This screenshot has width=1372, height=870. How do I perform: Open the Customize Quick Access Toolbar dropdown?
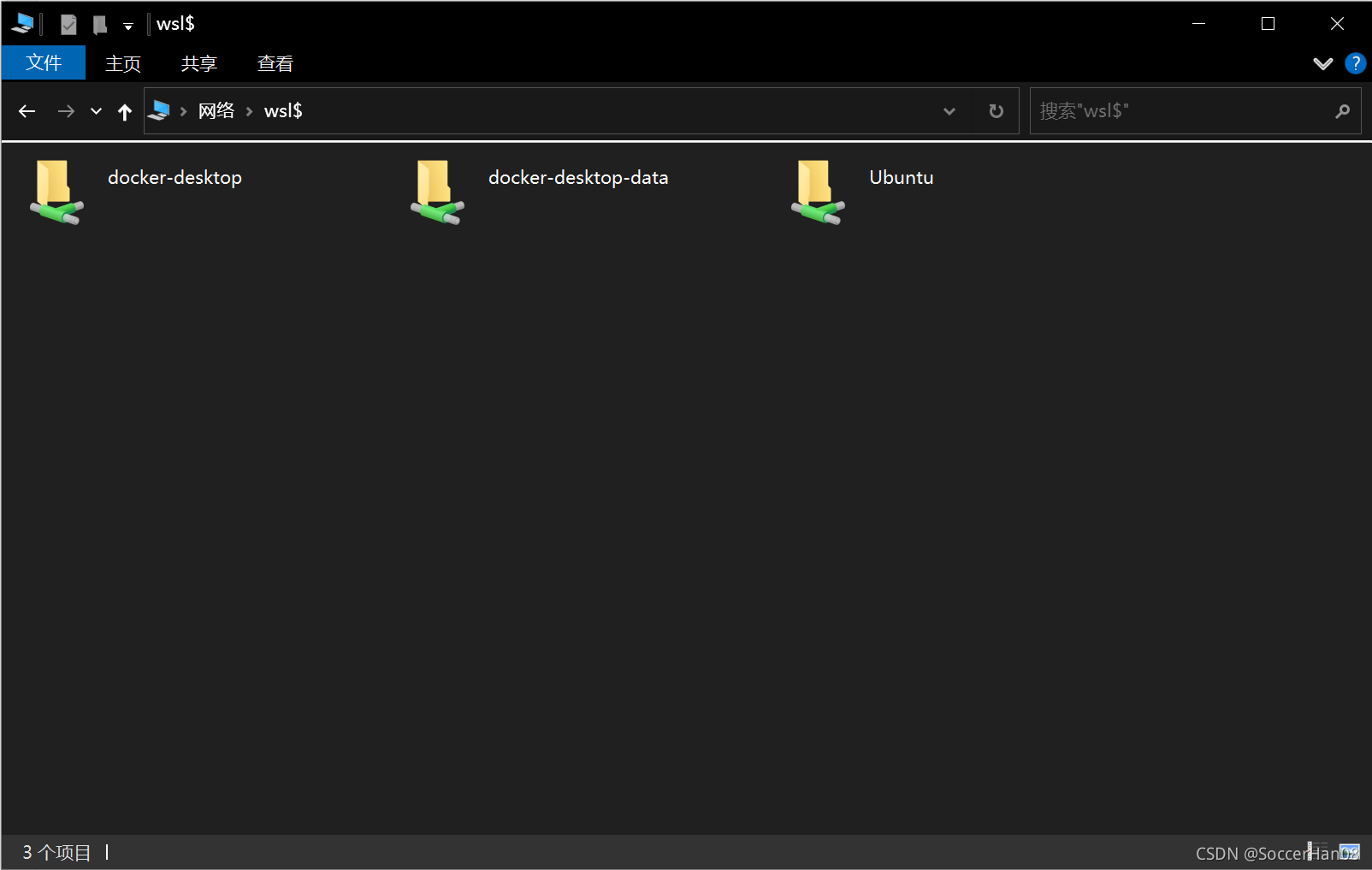pos(128,27)
